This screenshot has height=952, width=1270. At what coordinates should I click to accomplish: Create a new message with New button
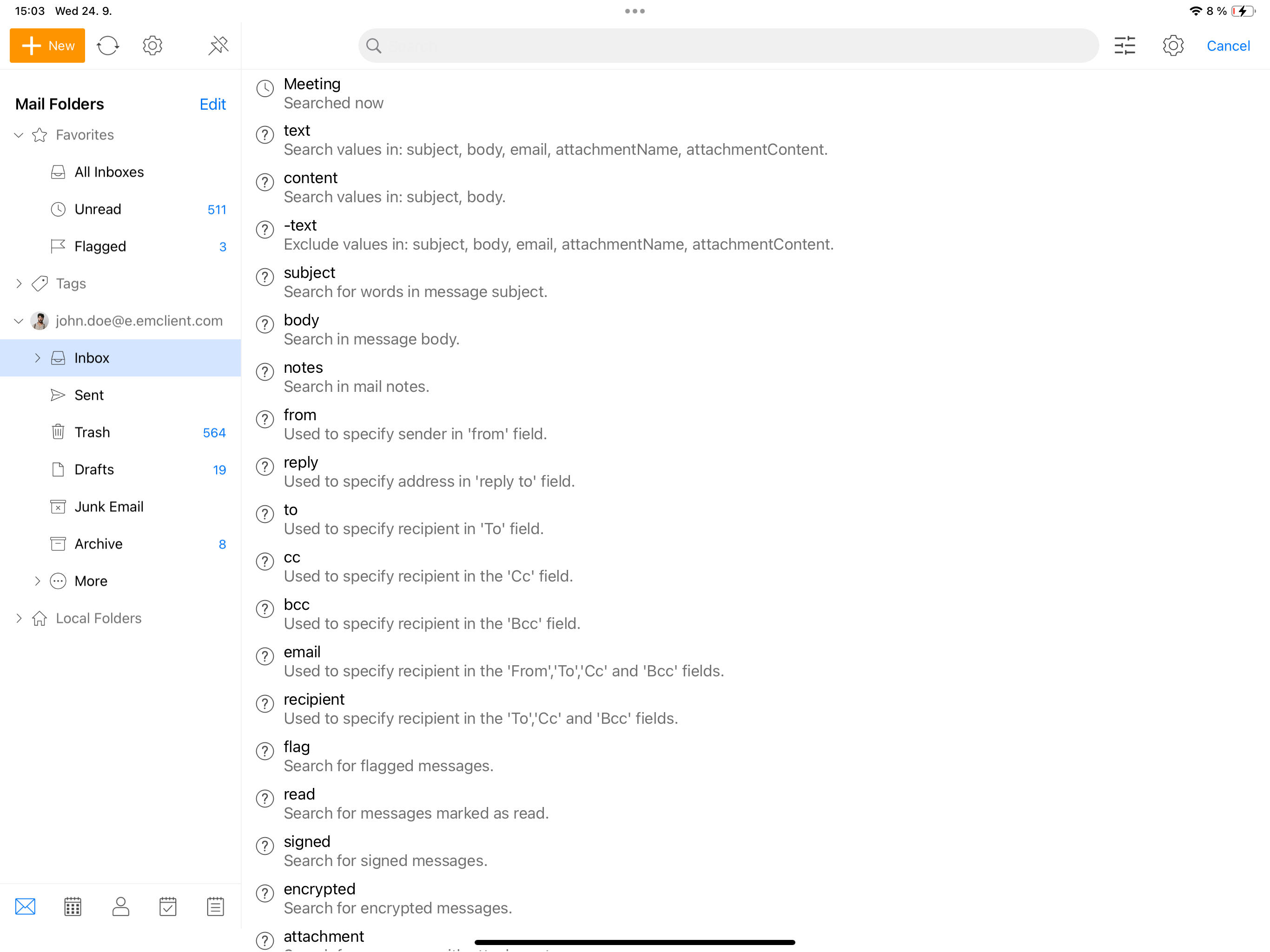(x=47, y=46)
